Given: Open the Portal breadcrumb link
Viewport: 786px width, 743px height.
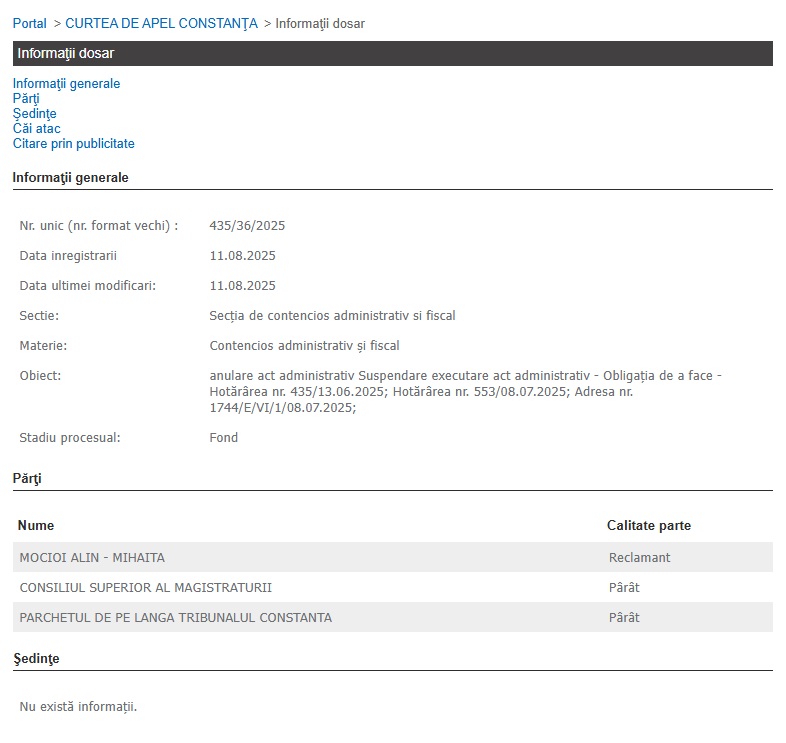Looking at the screenshot, I should pos(30,24).
